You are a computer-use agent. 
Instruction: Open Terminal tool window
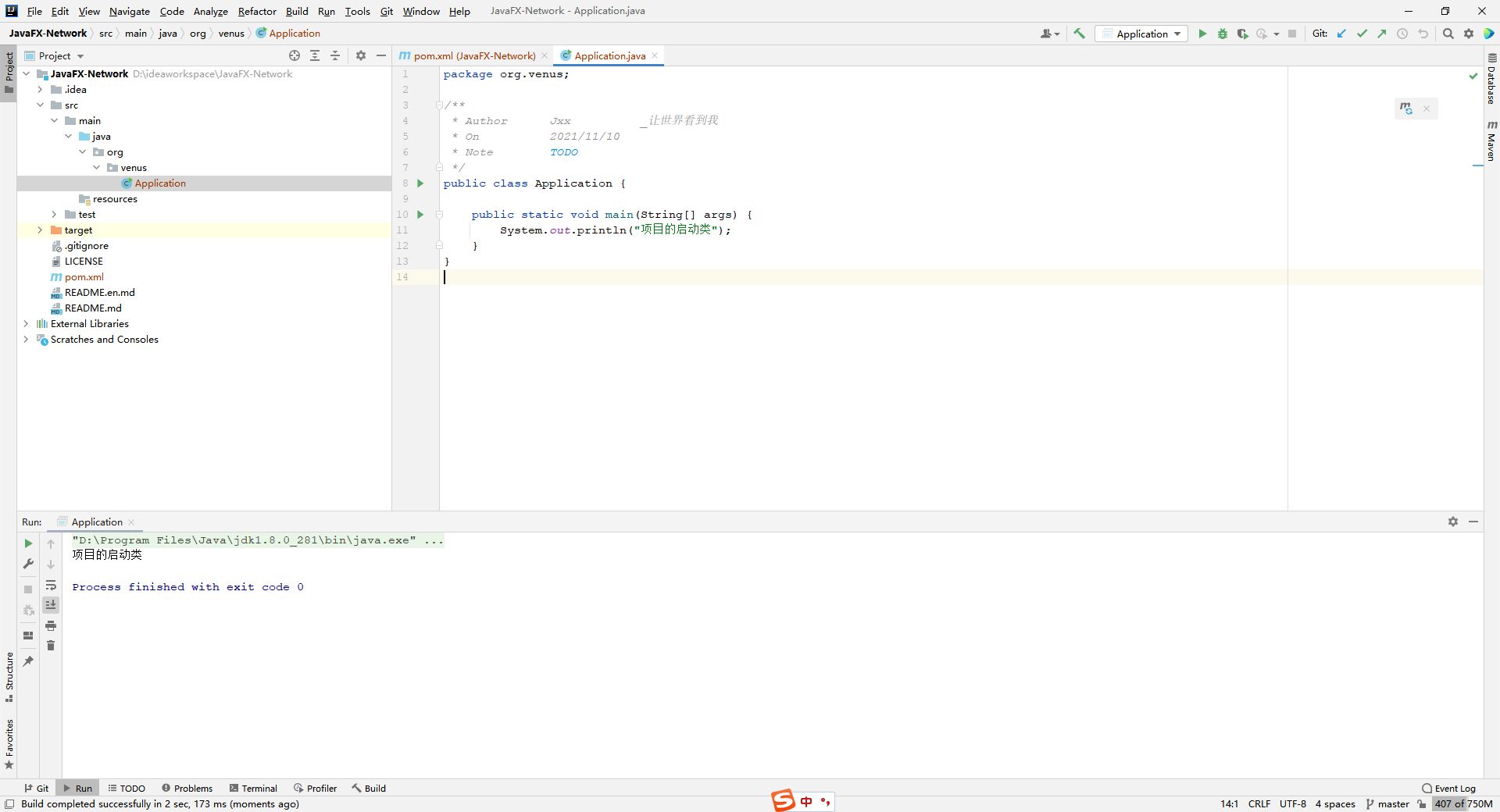coord(253,788)
